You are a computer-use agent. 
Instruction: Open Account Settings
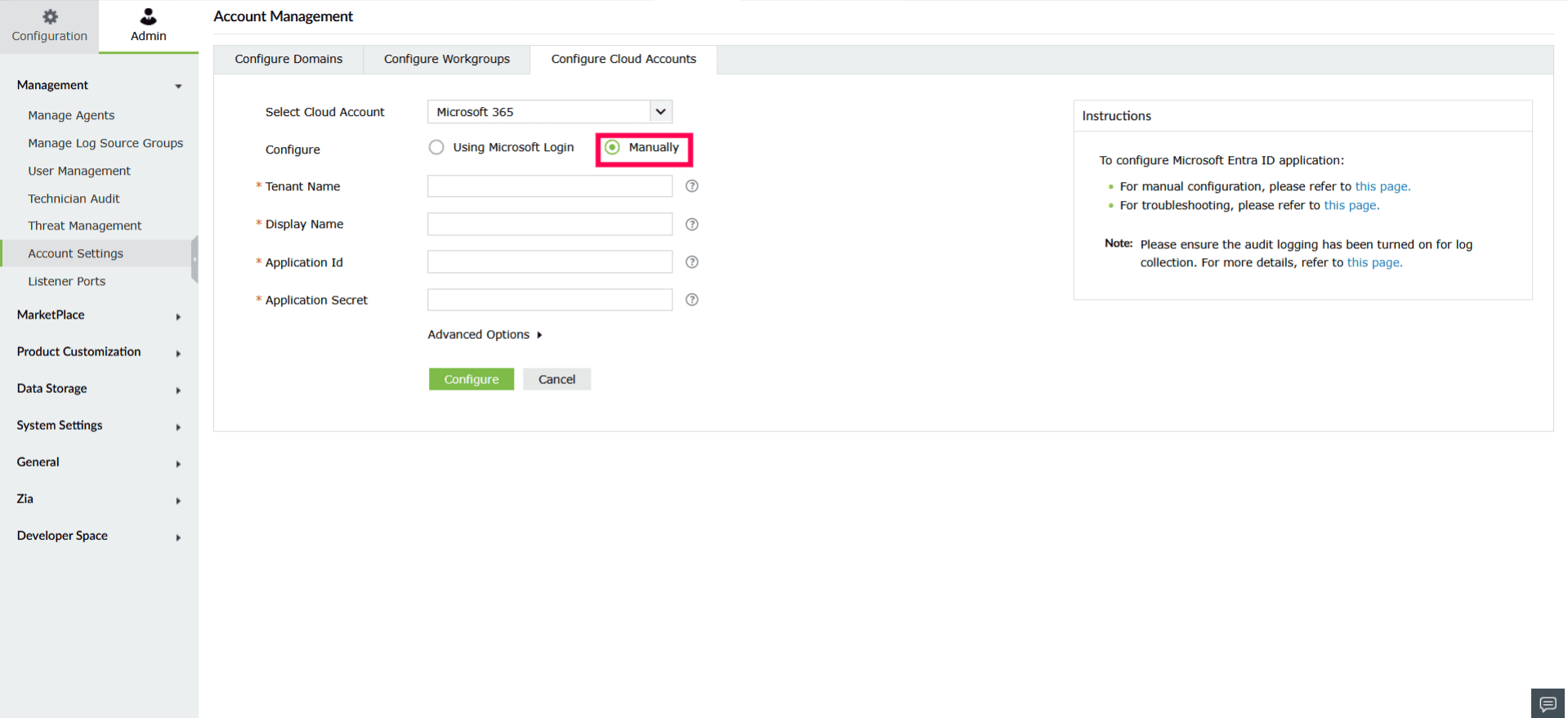(96, 253)
